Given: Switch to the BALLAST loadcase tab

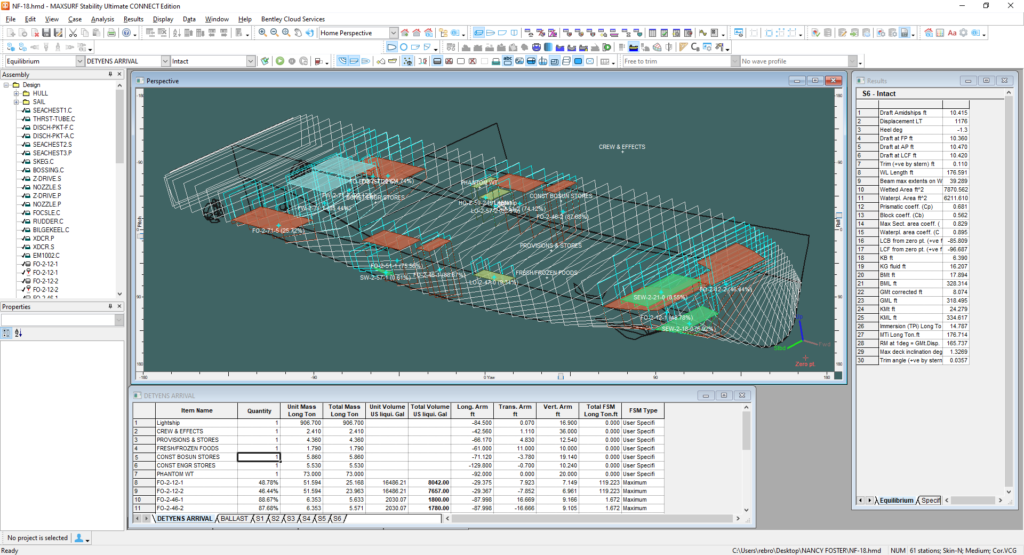Looking at the screenshot, I should coord(234,518).
